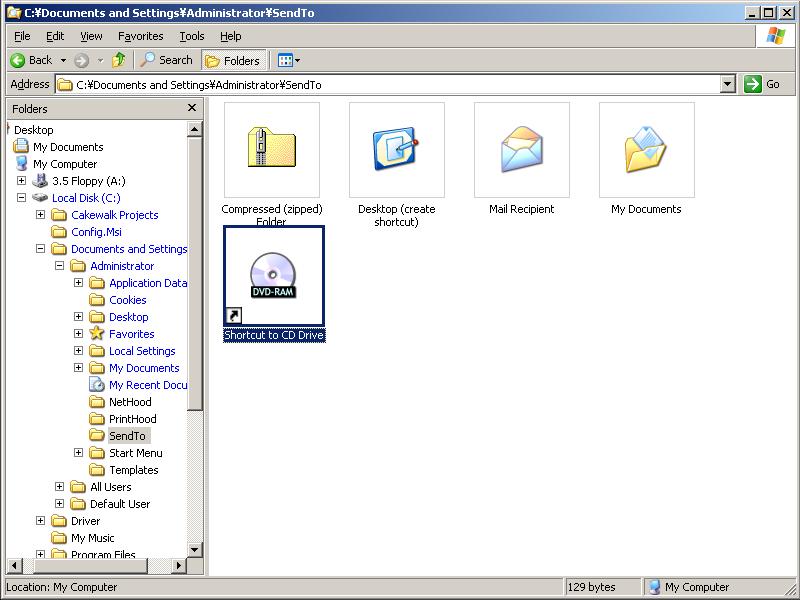Image resolution: width=800 pixels, height=600 pixels.
Task: Click the Search magnifier button
Action: coord(166,60)
